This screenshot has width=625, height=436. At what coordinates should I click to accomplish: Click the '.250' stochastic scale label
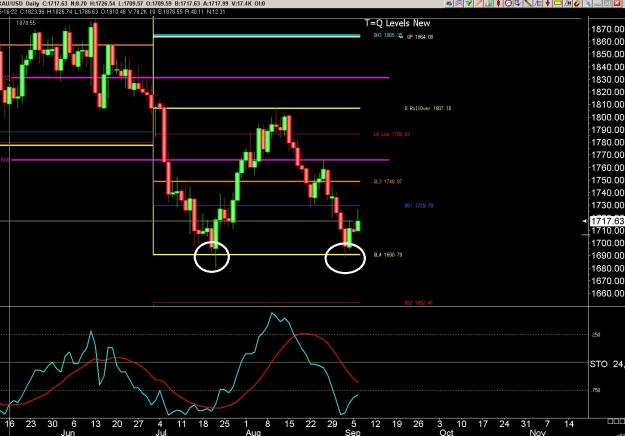tap(596, 335)
